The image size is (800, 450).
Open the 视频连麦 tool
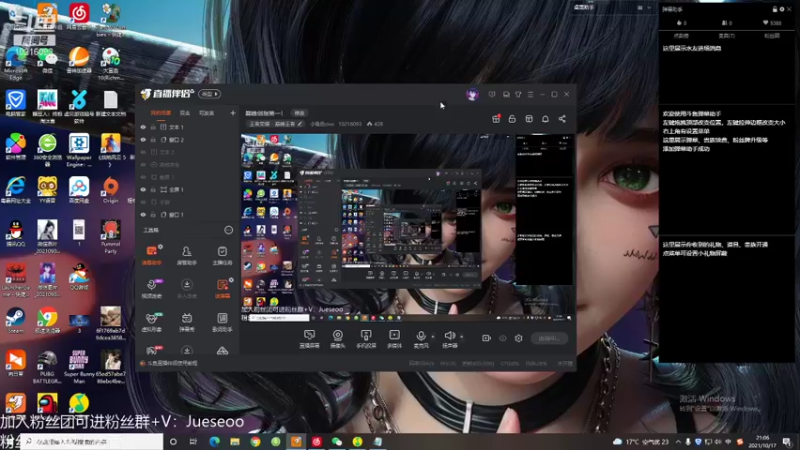(x=152, y=288)
